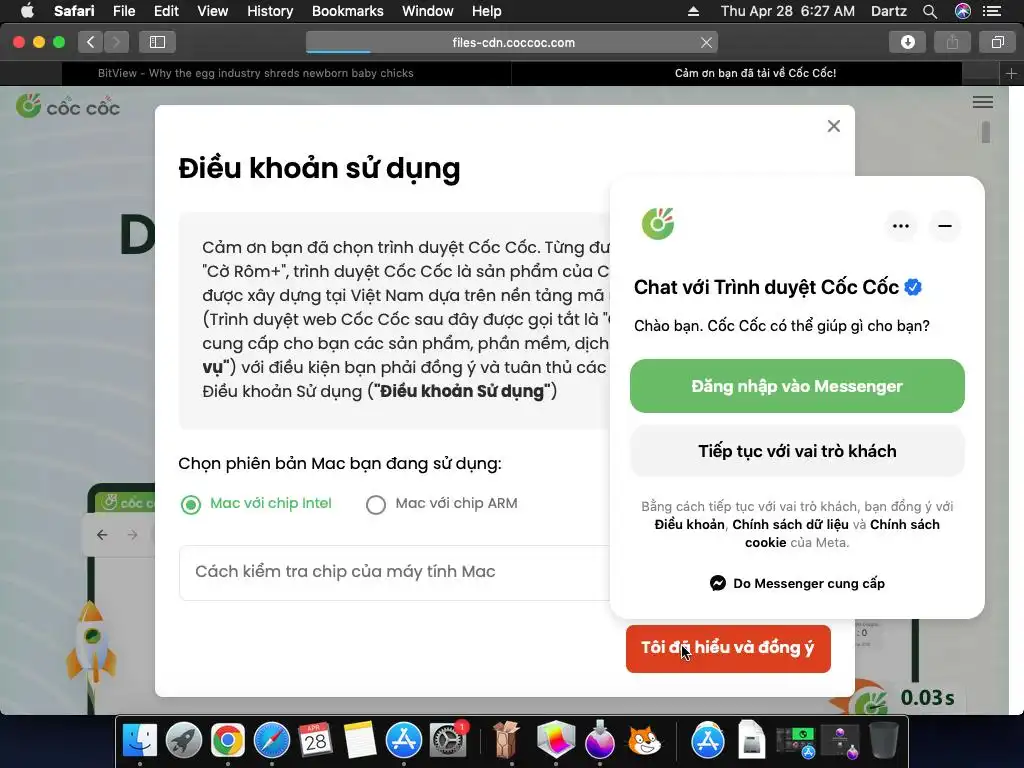
Task: Open Scratch cat app in Dock
Action: click(644, 740)
